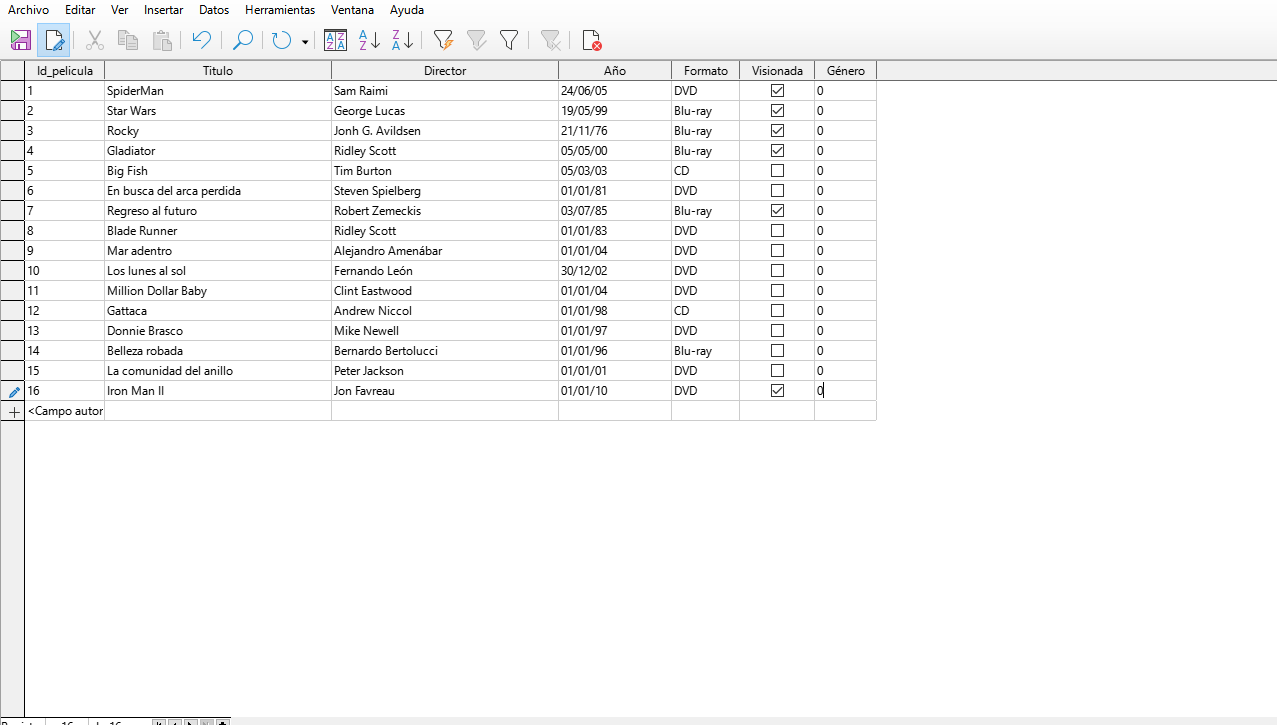1277x725 pixels.
Task: Click the Undo data entry icon
Action: (201, 40)
